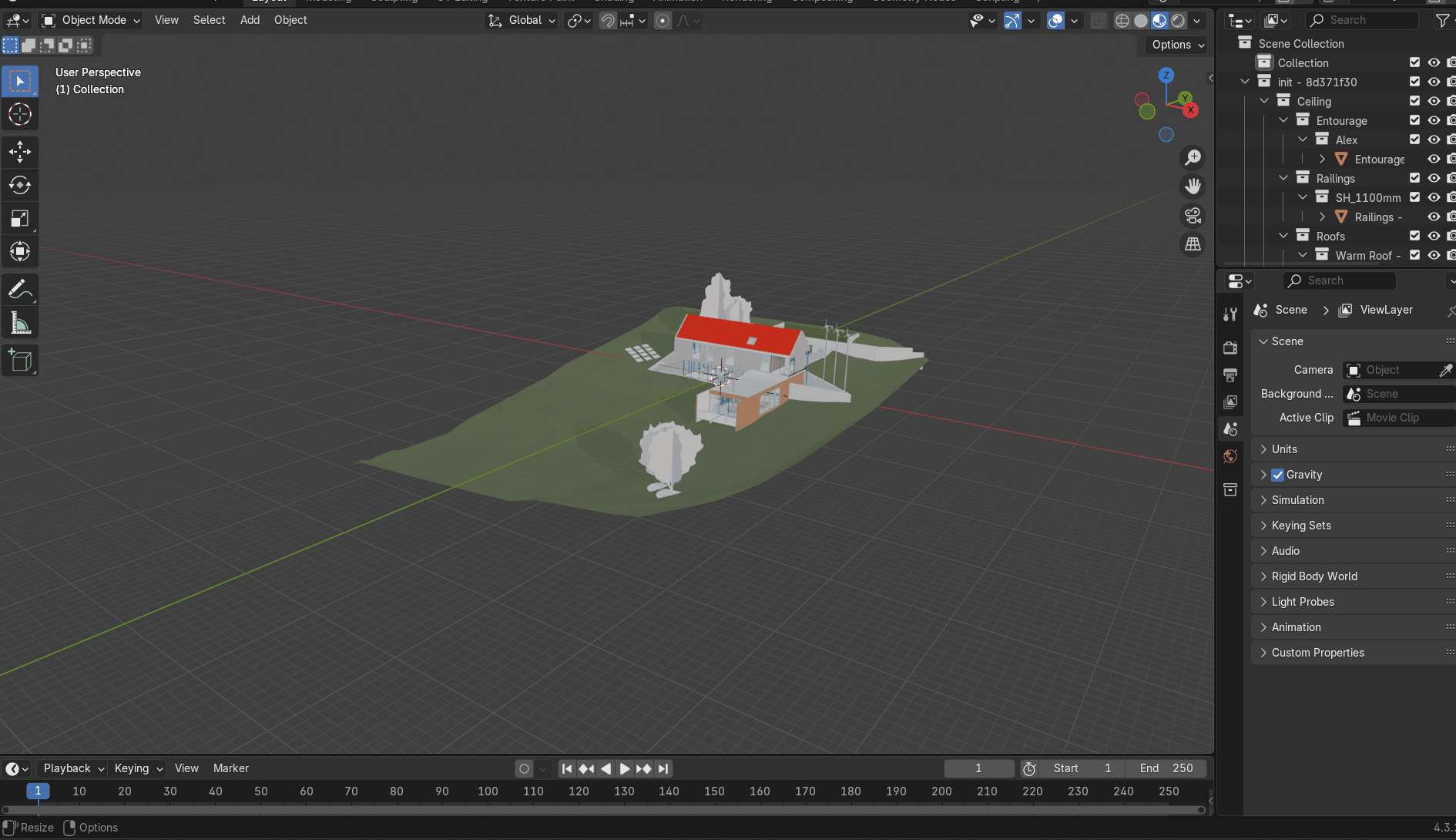Switch to rendered viewport shading
This screenshot has height=840, width=1456.
coord(1178,21)
